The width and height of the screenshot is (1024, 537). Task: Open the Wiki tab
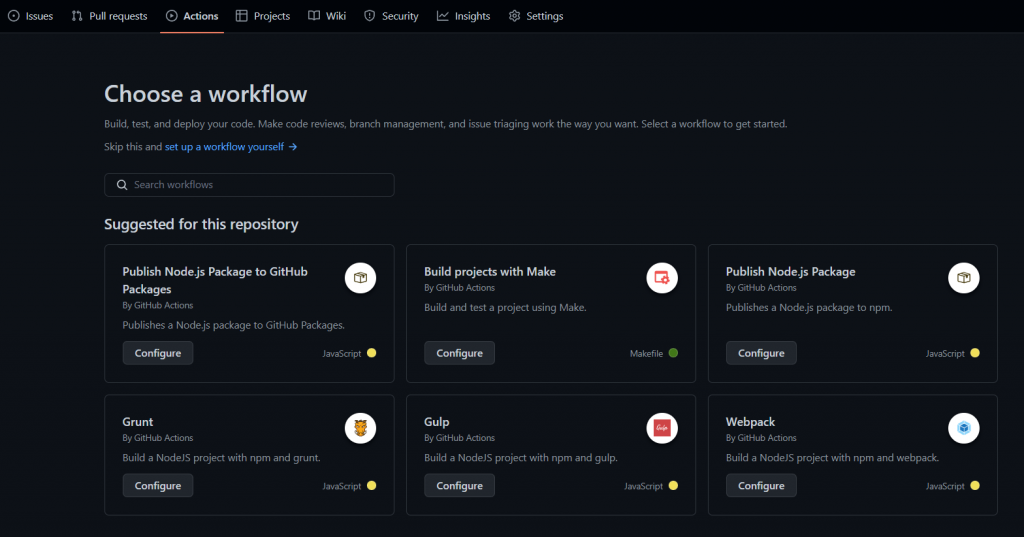[x=327, y=16]
